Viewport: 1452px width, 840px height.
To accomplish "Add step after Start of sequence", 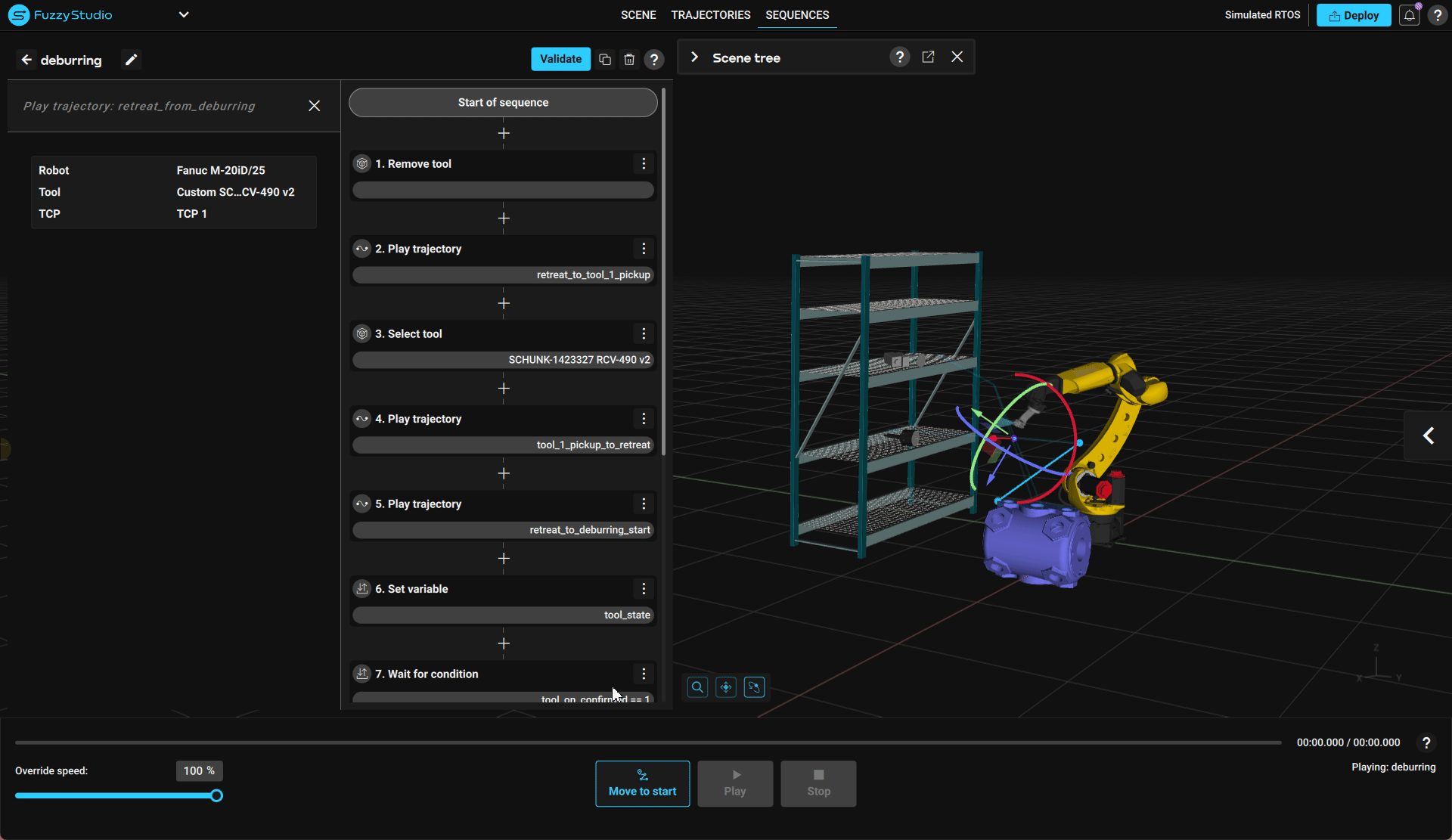I will pyautogui.click(x=504, y=134).
